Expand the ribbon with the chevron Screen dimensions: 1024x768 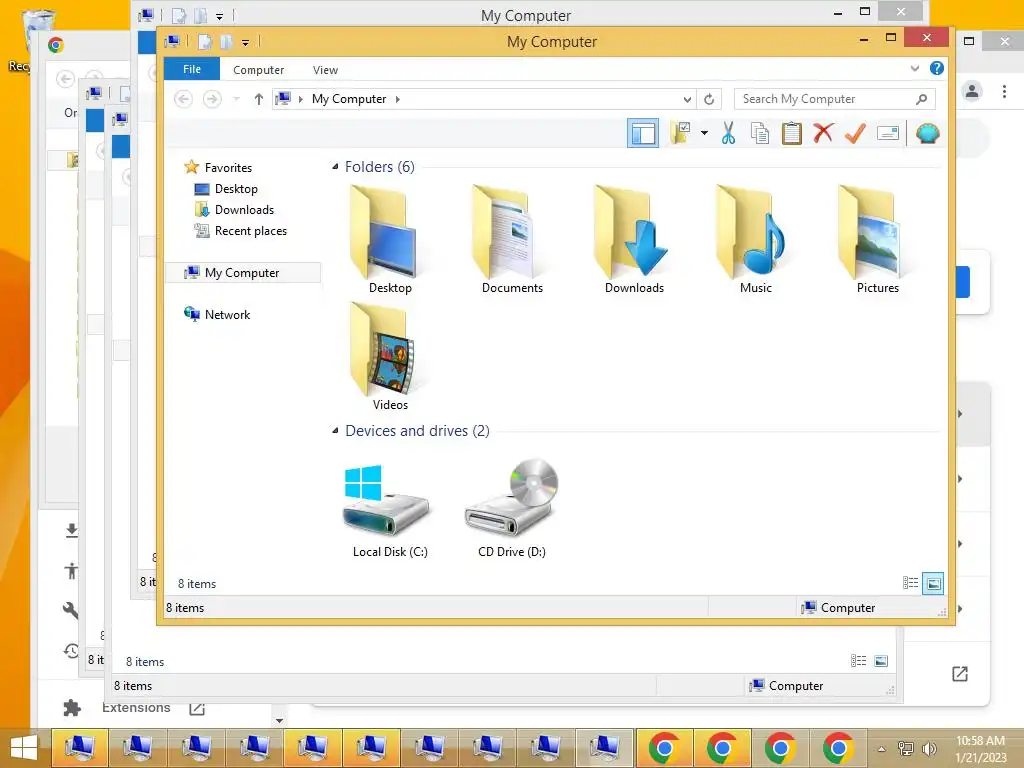915,69
